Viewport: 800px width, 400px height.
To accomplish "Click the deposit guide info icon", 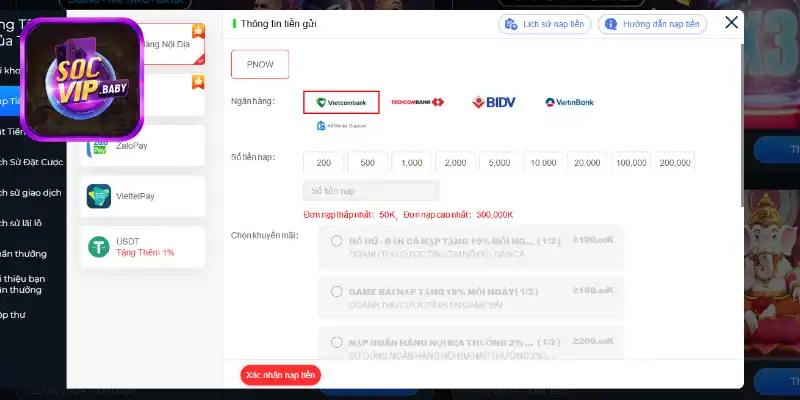I will [x=611, y=24].
